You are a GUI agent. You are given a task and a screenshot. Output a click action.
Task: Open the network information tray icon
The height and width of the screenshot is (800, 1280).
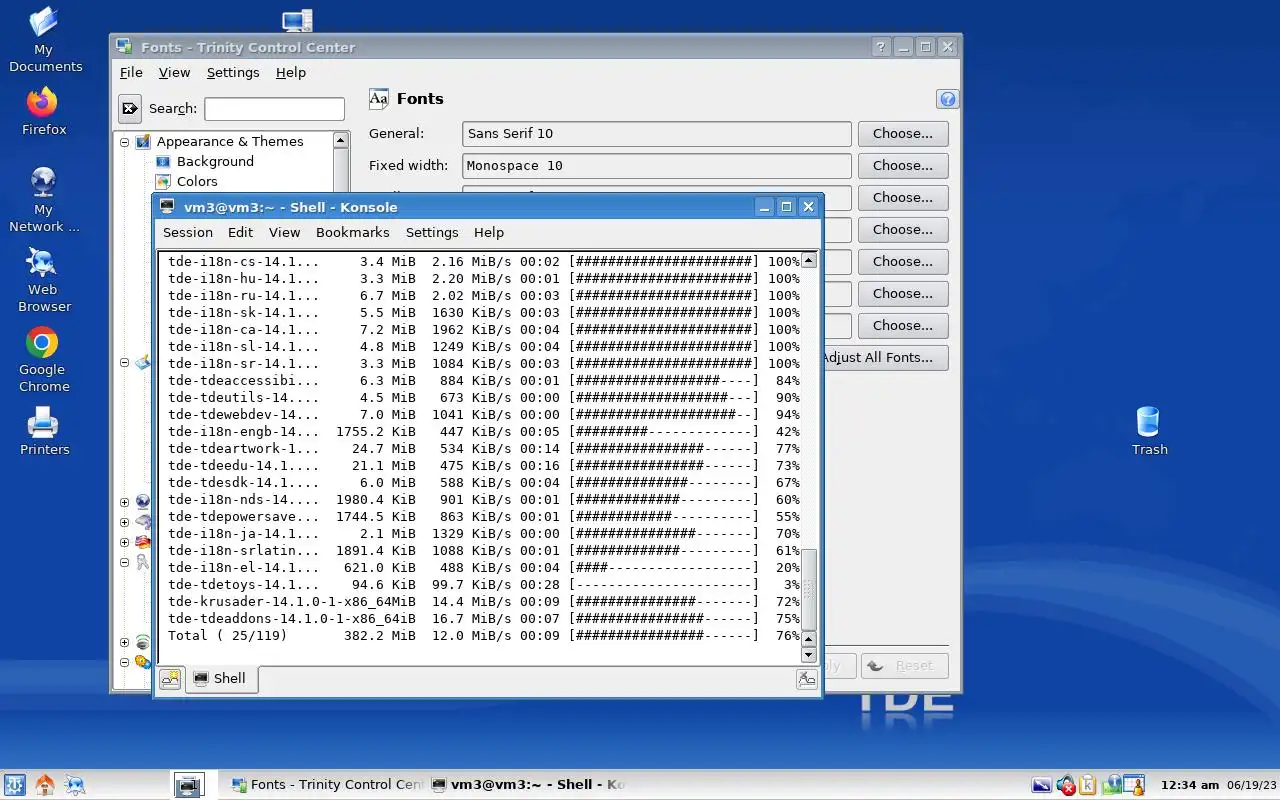click(1111, 785)
